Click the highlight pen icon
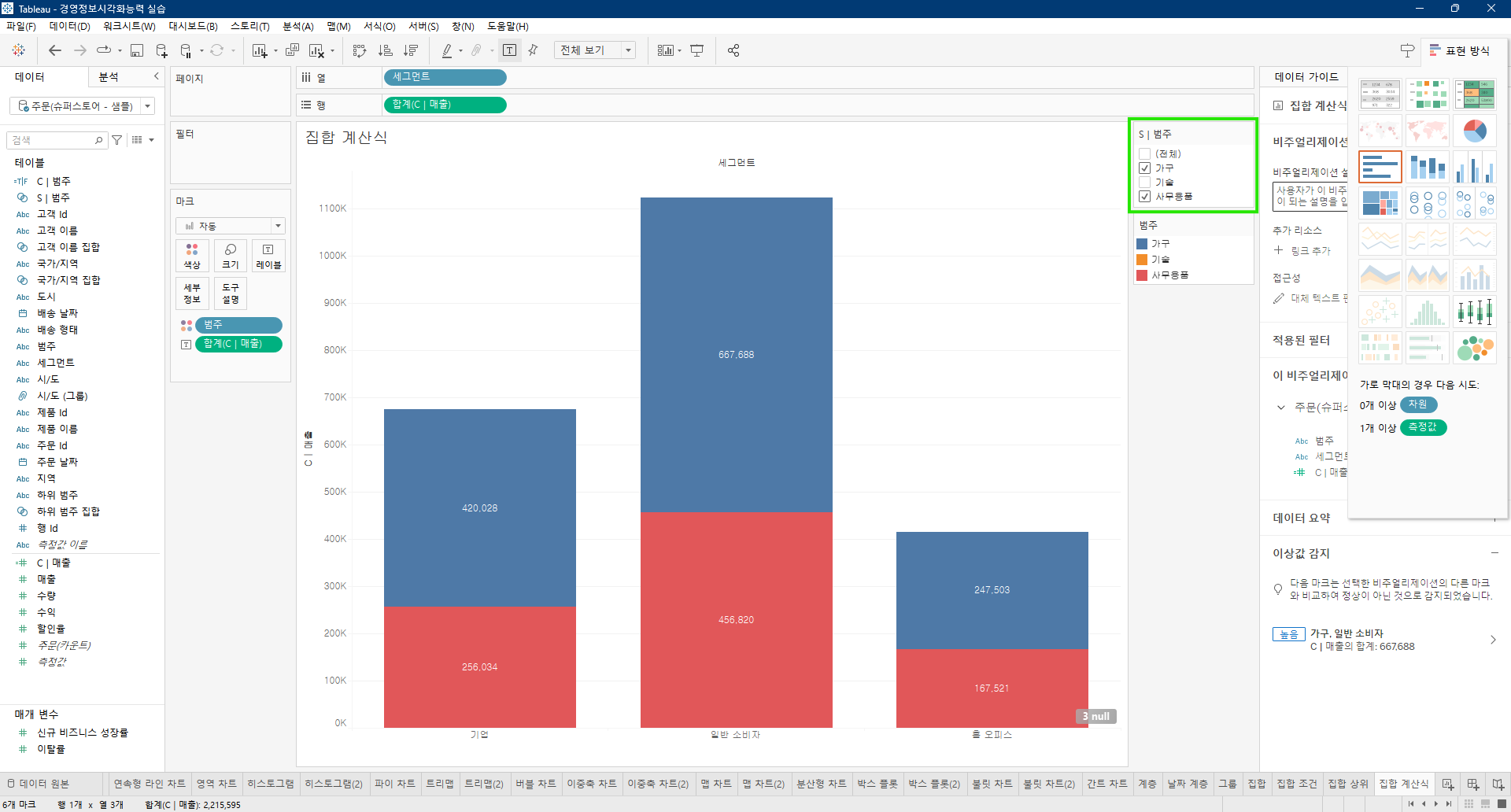This screenshot has width=1511, height=812. tap(447, 50)
